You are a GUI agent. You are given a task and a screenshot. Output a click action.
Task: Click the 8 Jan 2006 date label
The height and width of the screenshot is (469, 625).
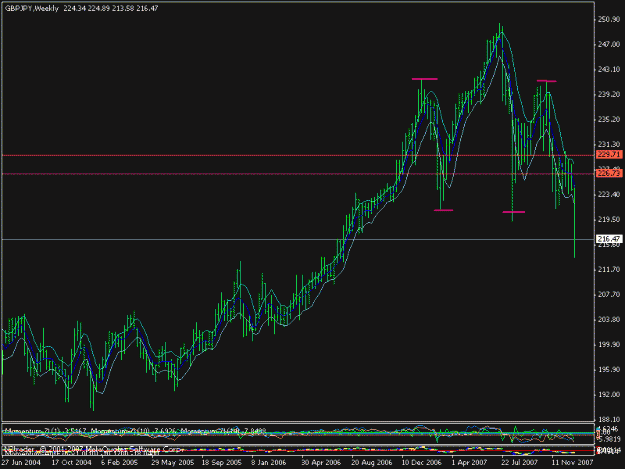click(x=269, y=463)
